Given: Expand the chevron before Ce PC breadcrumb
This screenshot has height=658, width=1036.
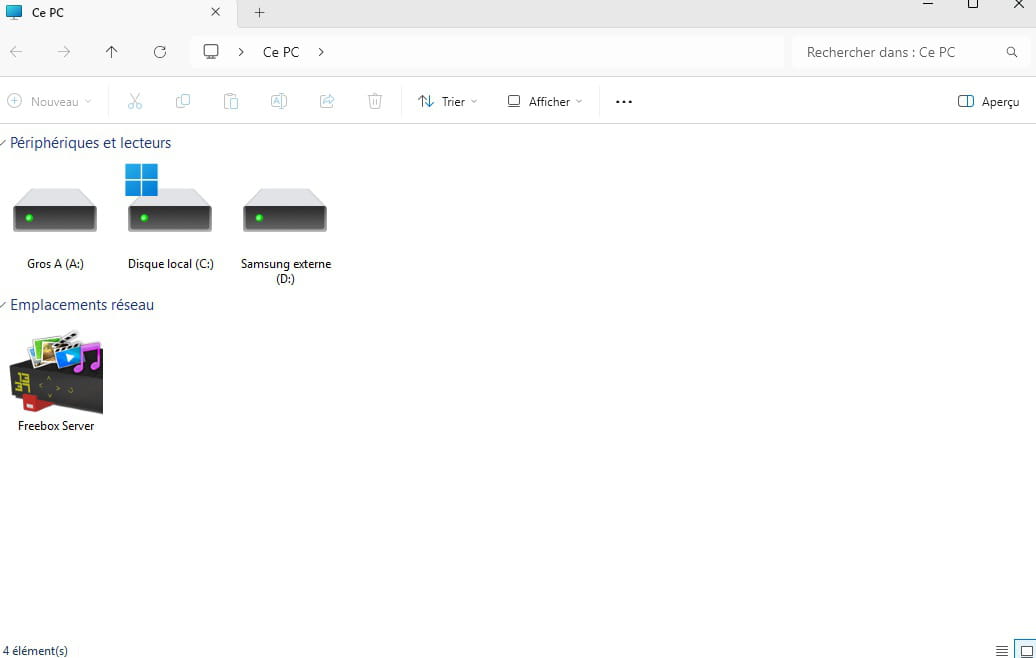Looking at the screenshot, I should click(241, 52).
